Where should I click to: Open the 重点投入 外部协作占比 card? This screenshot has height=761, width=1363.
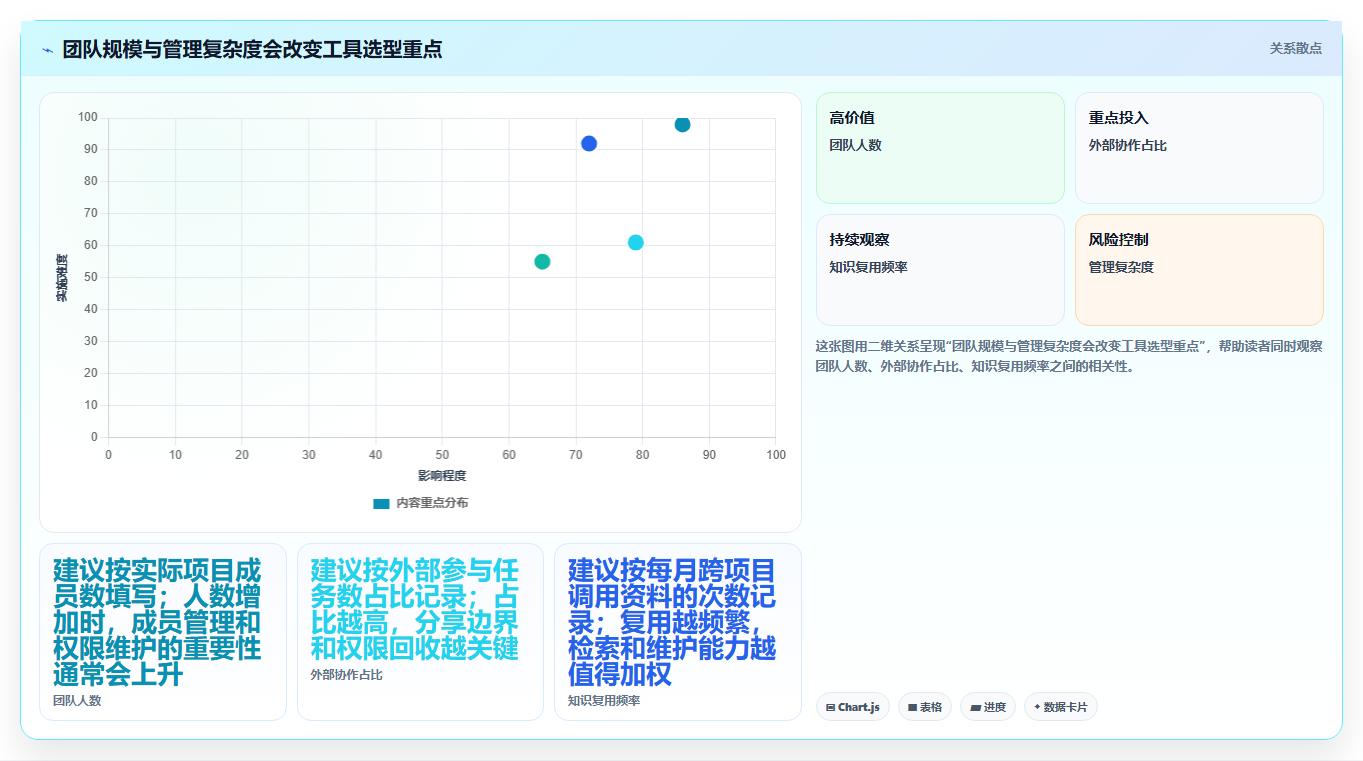point(1199,148)
